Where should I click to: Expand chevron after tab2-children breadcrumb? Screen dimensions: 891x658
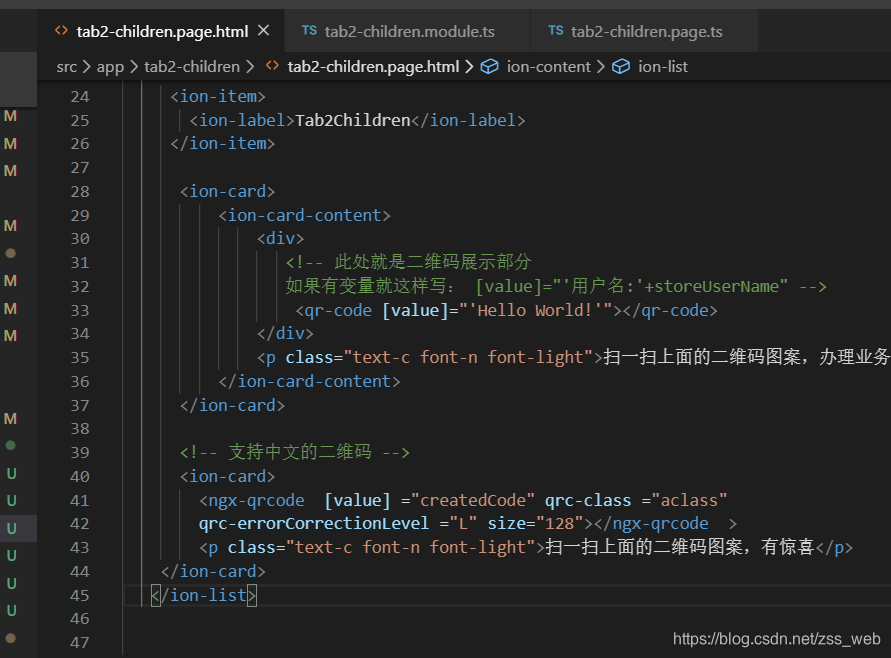pos(250,67)
